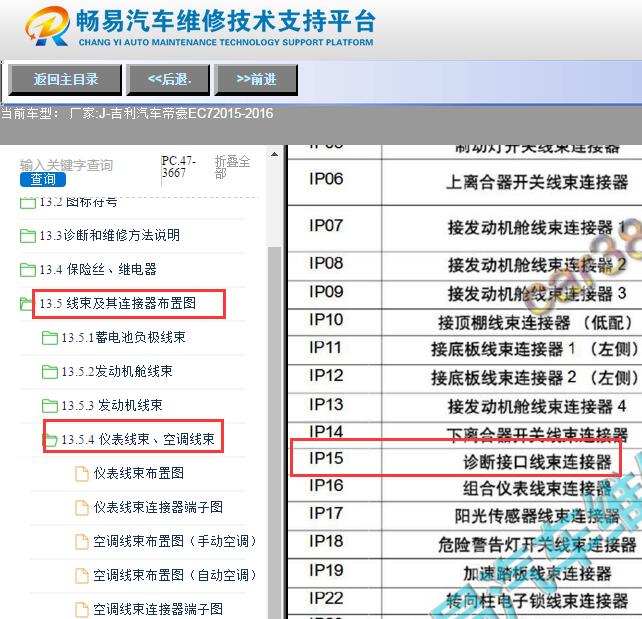Select tree item 13.3诊断和维修方法说明
642x619 pixels.
pyautogui.click(x=110, y=235)
